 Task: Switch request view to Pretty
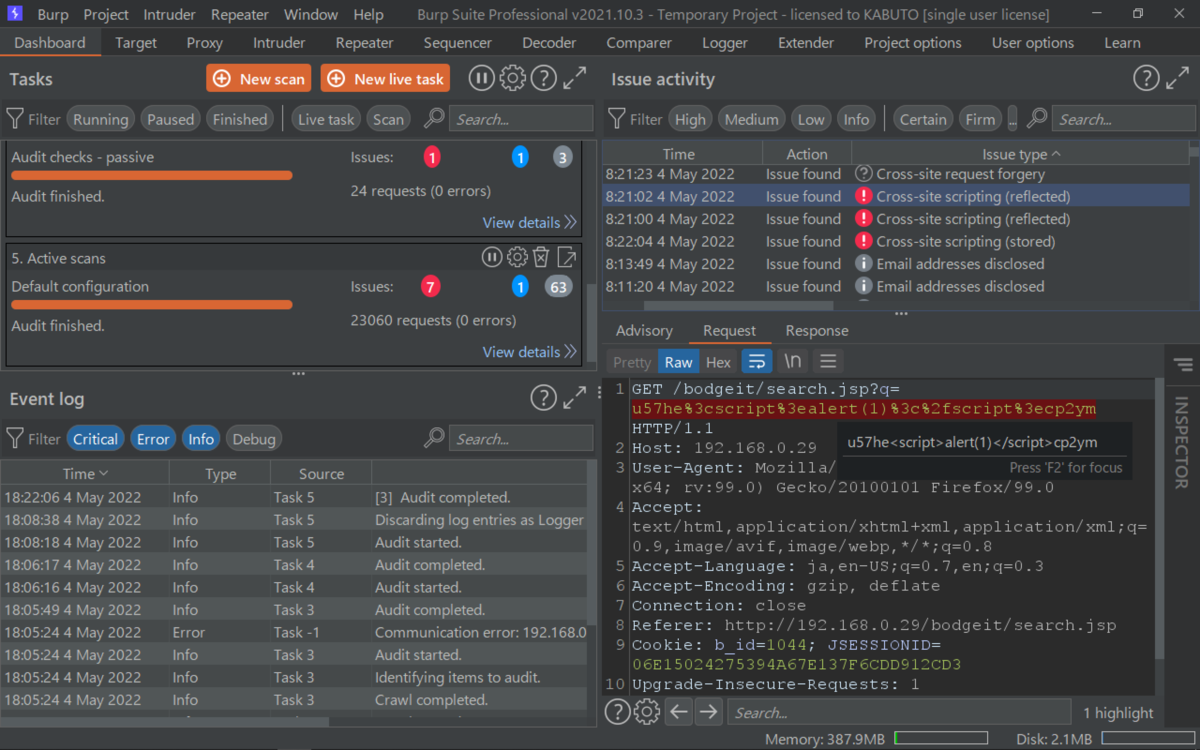pyautogui.click(x=632, y=362)
